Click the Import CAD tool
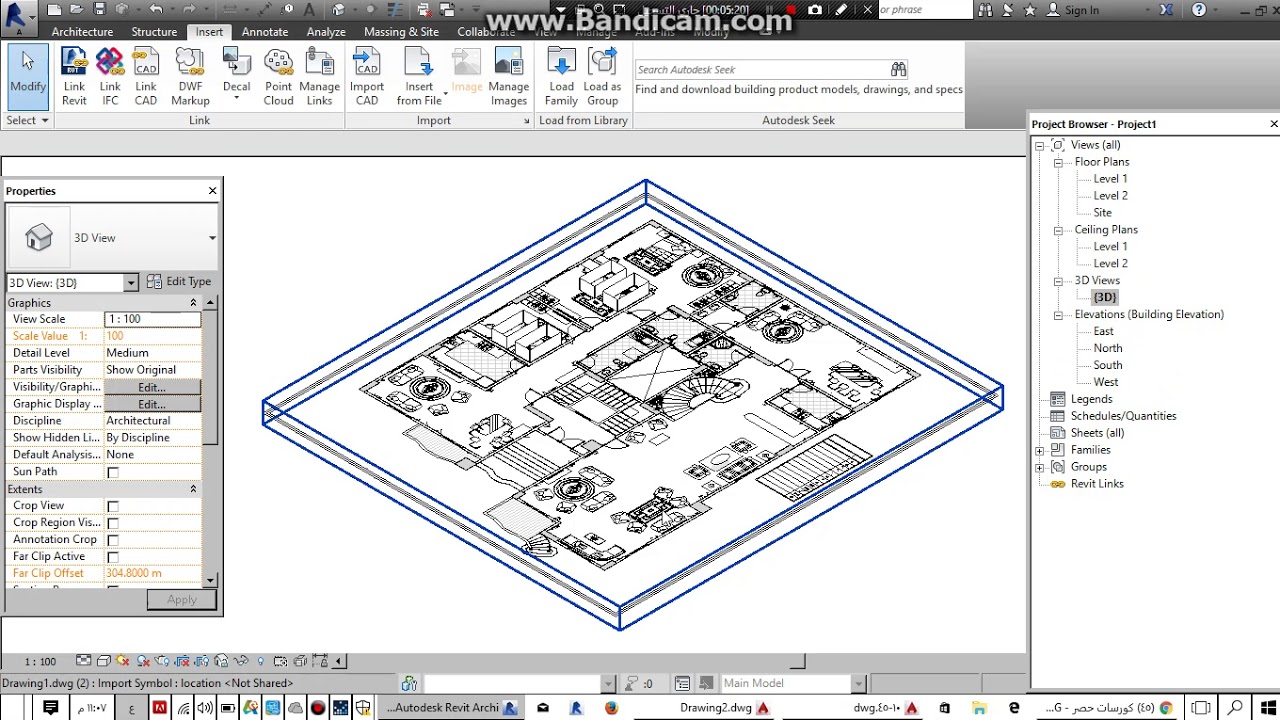The height and width of the screenshot is (720, 1280). (x=367, y=76)
